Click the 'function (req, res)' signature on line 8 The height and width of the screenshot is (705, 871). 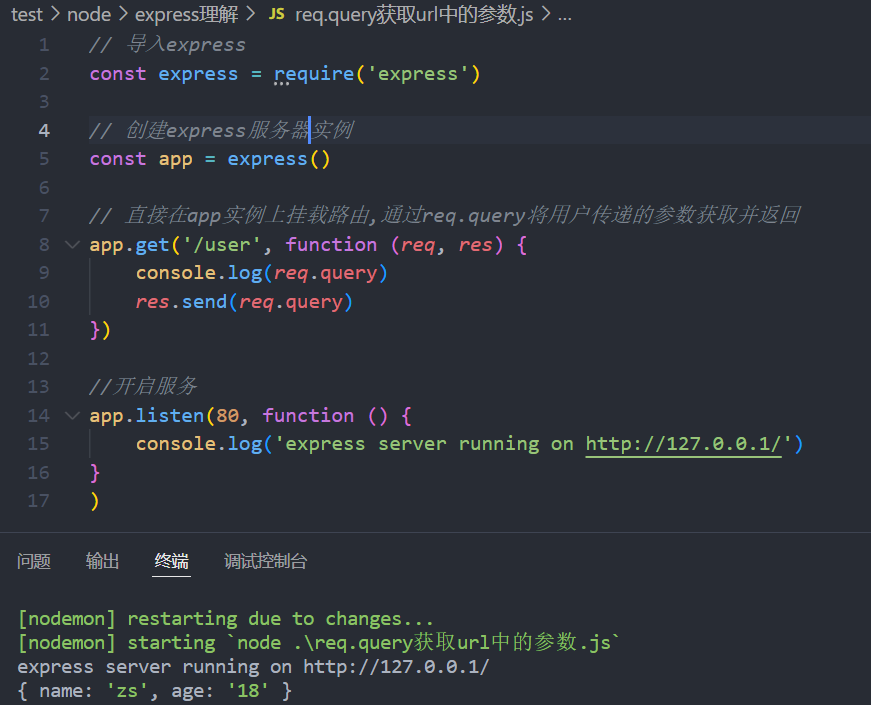tap(394, 244)
